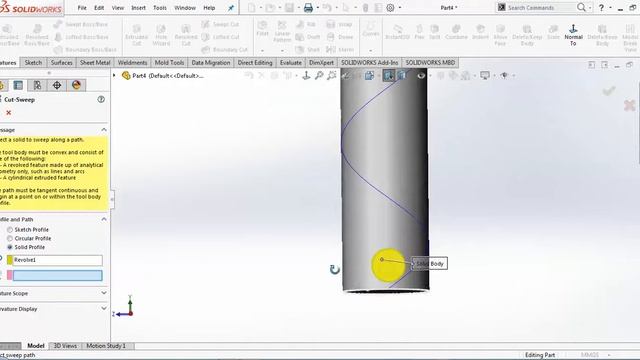Click the Part4 part icon in flyout tree
Image resolution: width=640 pixels, height=360 pixels.
126,76
